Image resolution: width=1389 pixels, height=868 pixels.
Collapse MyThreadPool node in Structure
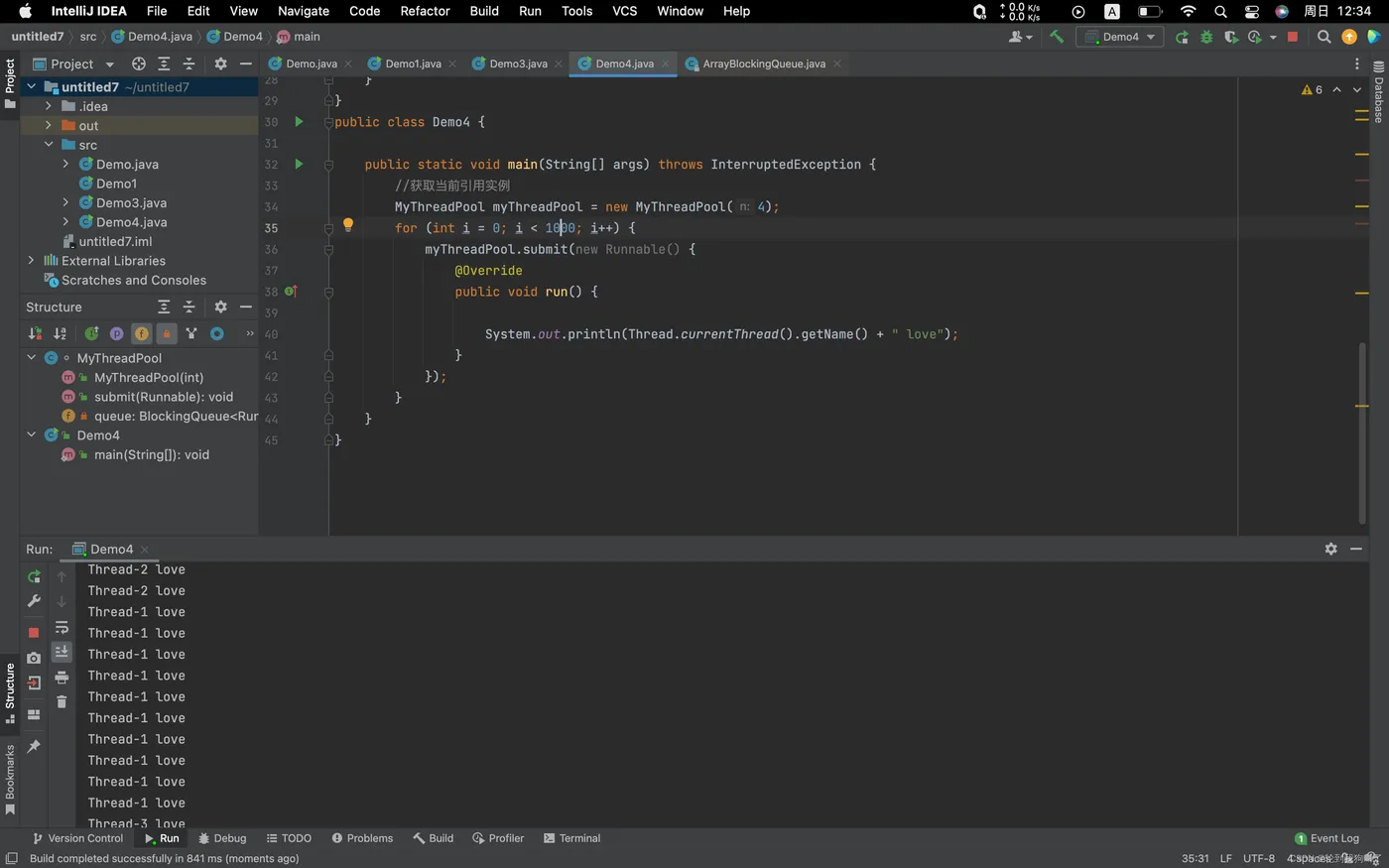[x=31, y=357]
